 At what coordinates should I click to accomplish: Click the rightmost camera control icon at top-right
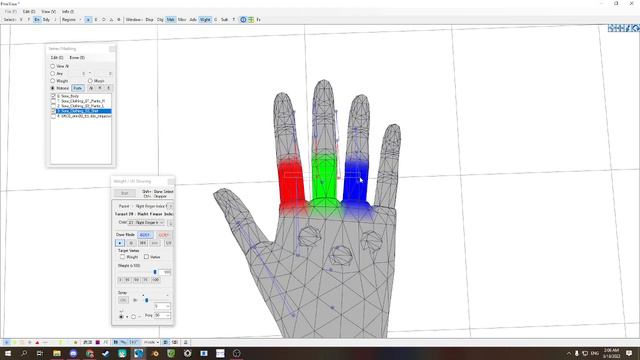coord(636,28)
